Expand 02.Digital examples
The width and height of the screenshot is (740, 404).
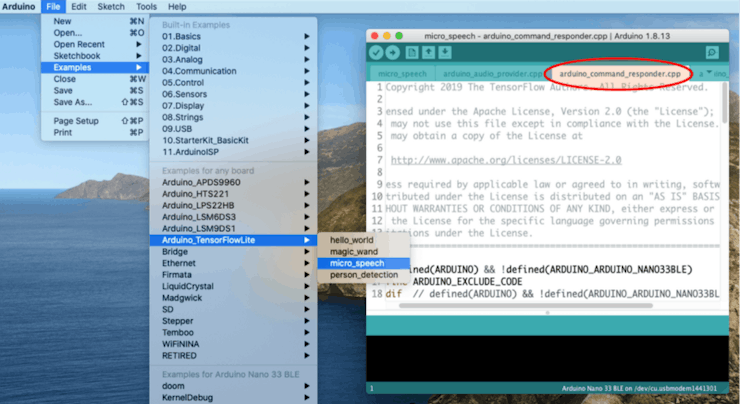tap(233, 48)
